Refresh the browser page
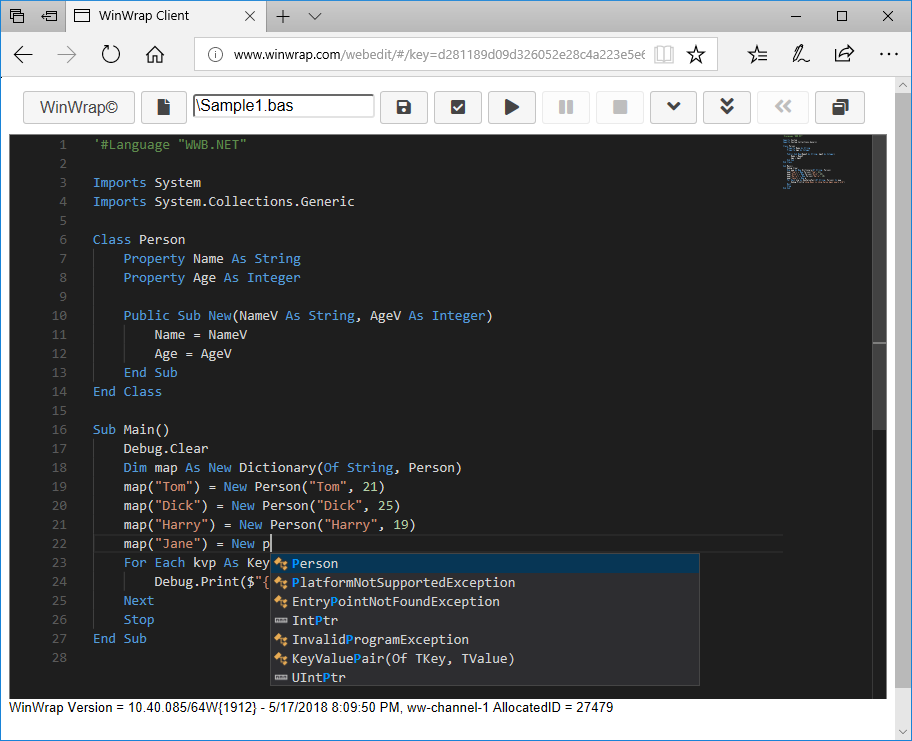The image size is (912, 741). [x=111, y=55]
